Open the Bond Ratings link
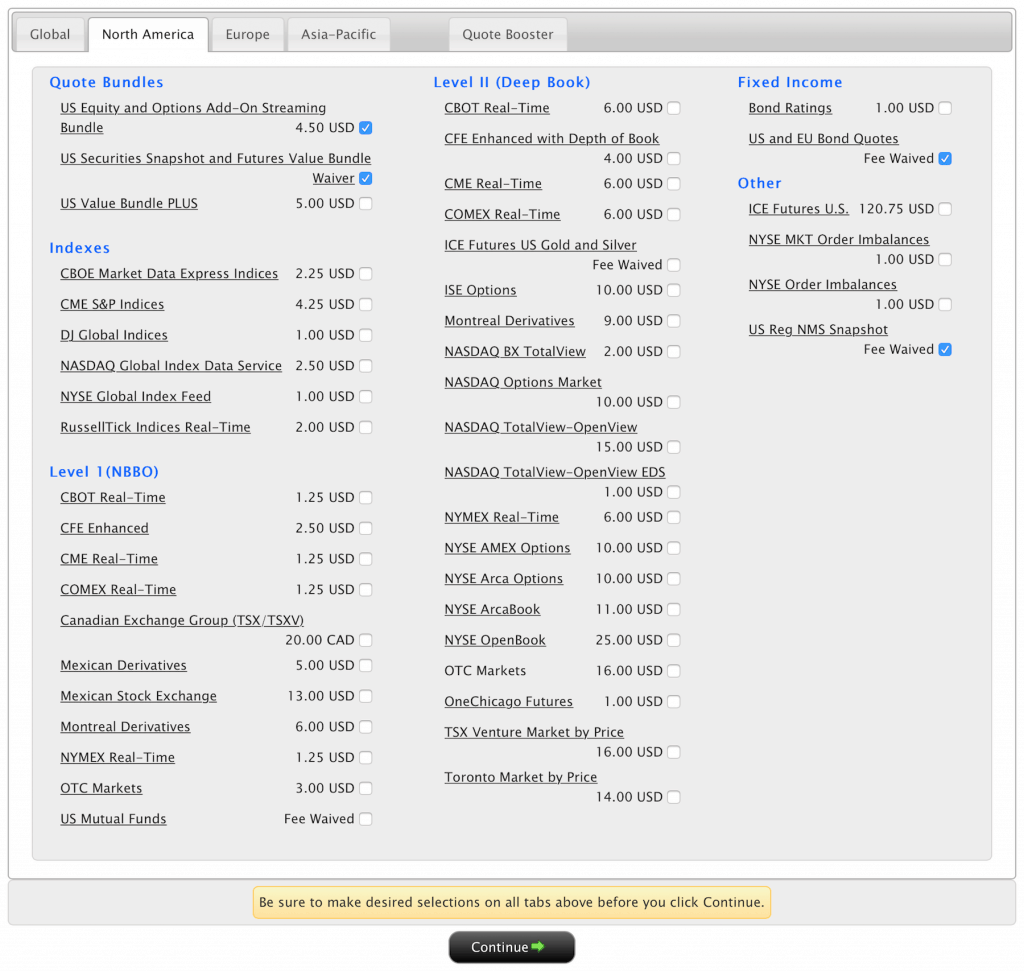The image size is (1024, 971). [790, 108]
